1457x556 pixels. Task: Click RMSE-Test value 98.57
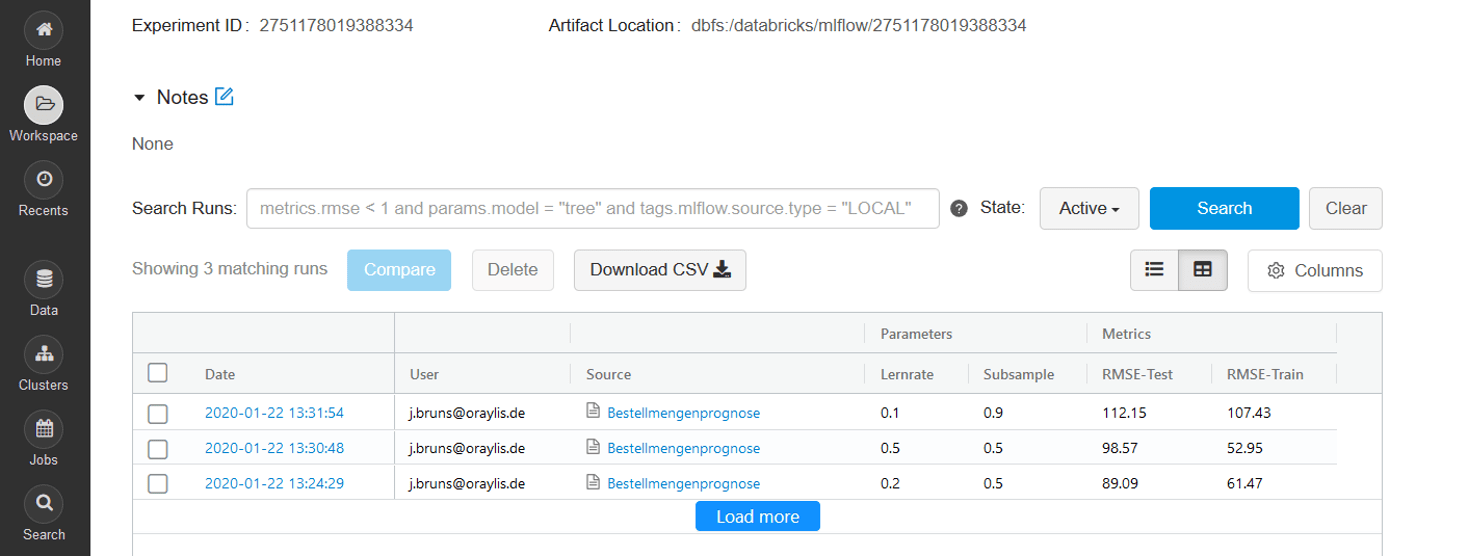click(x=1120, y=448)
